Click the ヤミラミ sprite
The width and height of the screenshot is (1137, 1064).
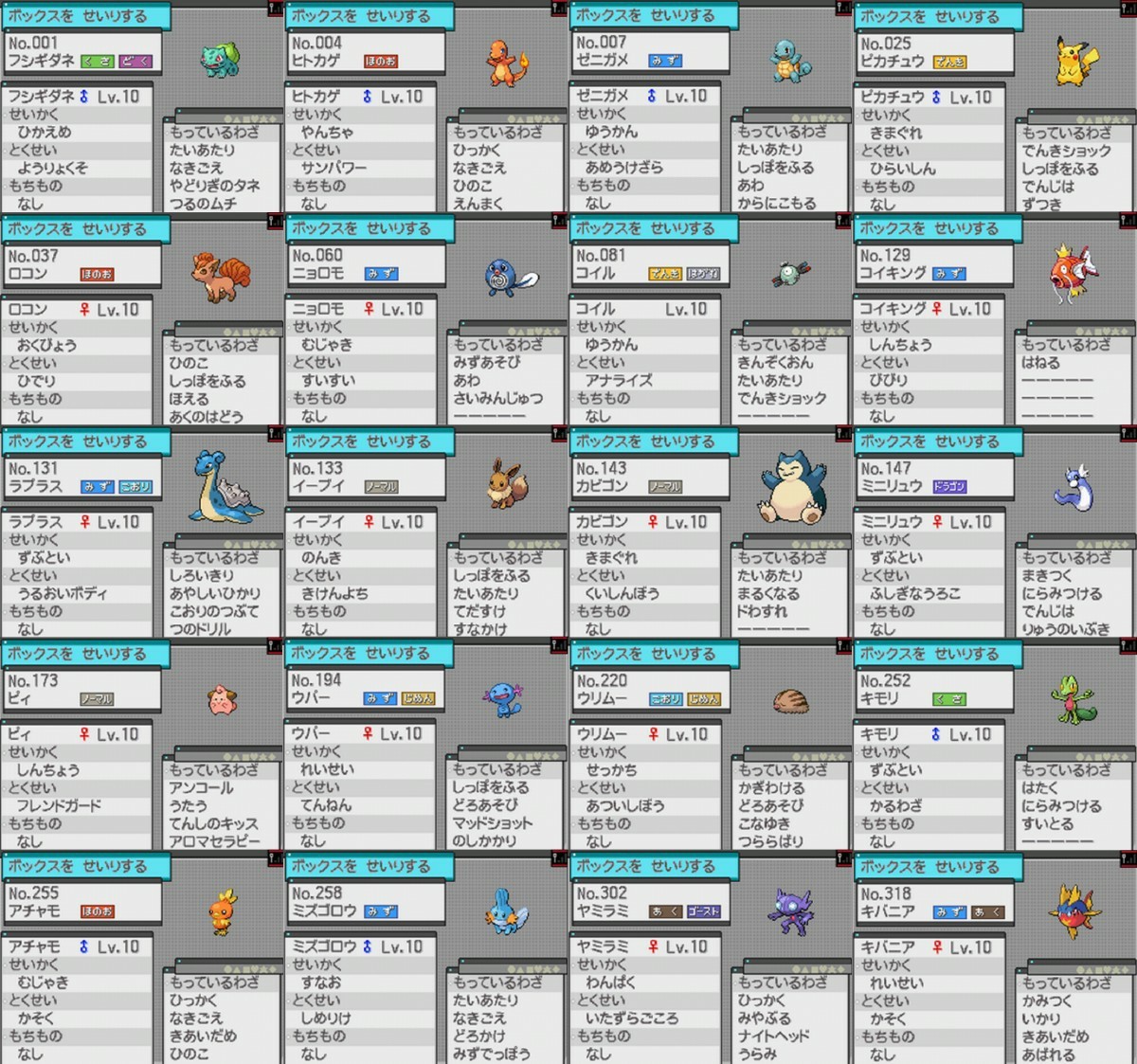[791, 911]
